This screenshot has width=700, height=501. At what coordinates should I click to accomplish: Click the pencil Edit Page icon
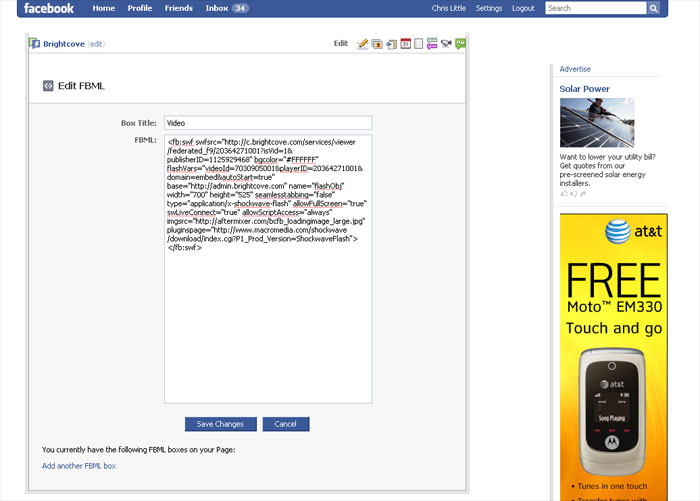pos(362,44)
